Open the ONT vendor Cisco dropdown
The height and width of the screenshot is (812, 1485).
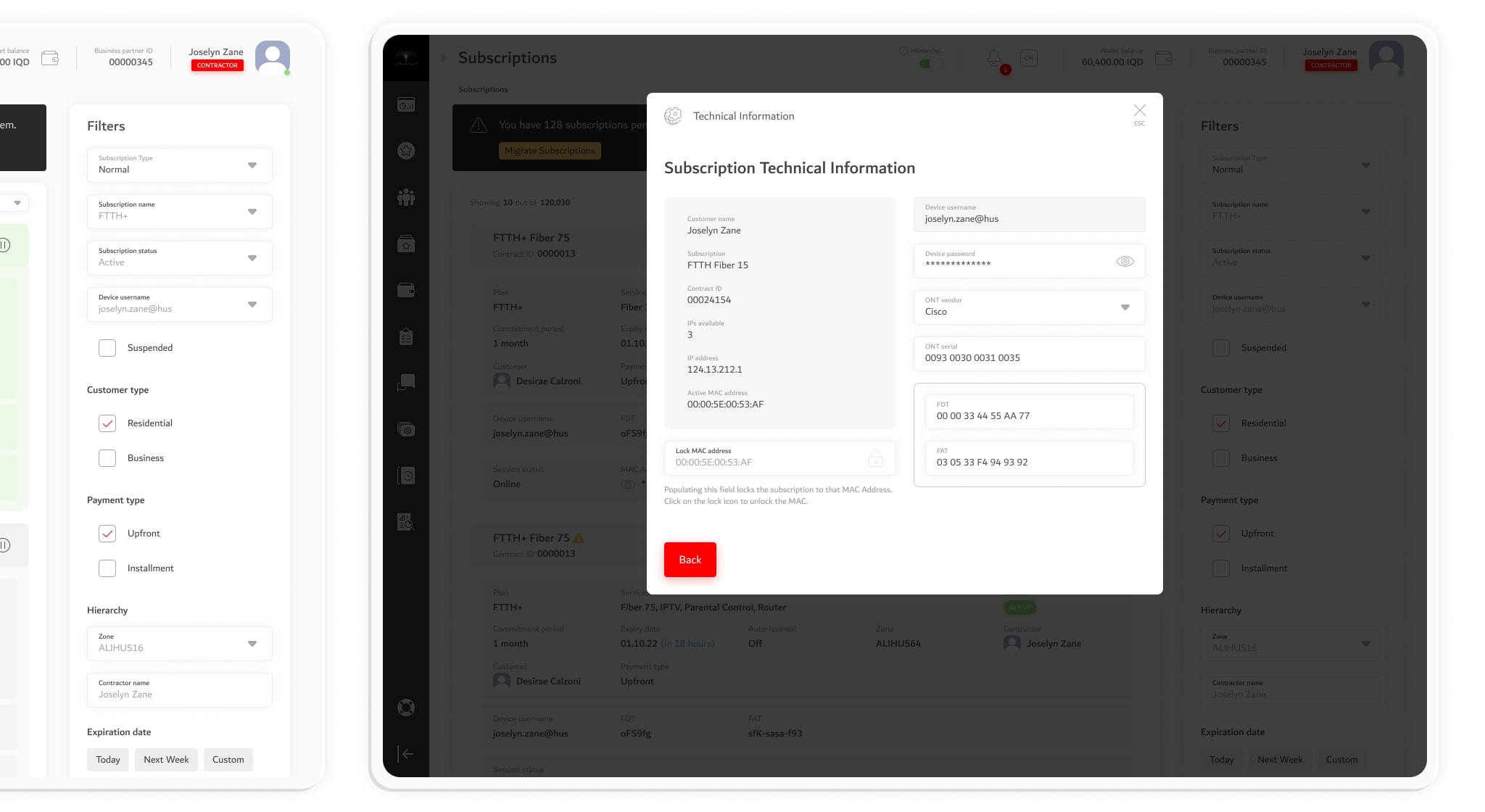[x=1029, y=307]
